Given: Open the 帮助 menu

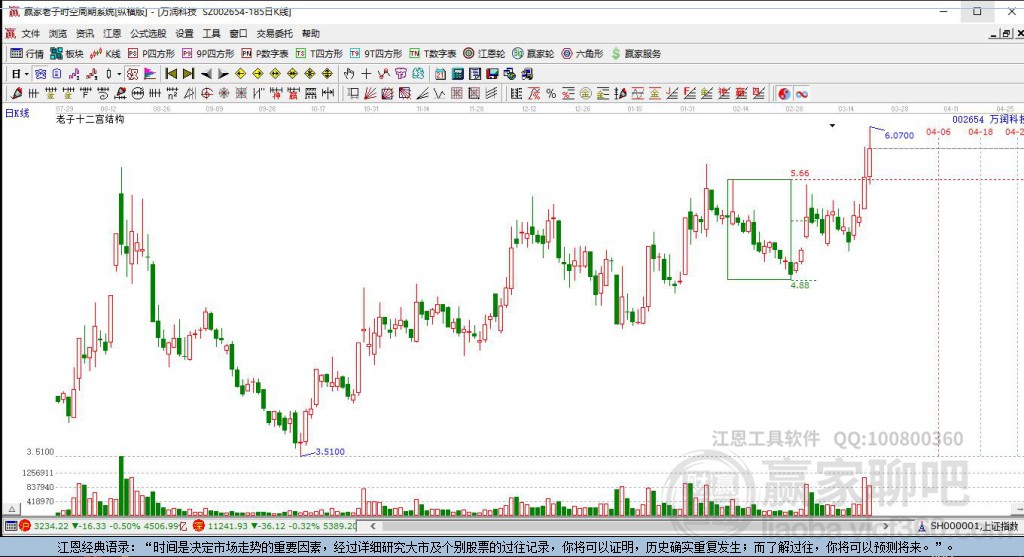Looking at the screenshot, I should tap(310, 33).
